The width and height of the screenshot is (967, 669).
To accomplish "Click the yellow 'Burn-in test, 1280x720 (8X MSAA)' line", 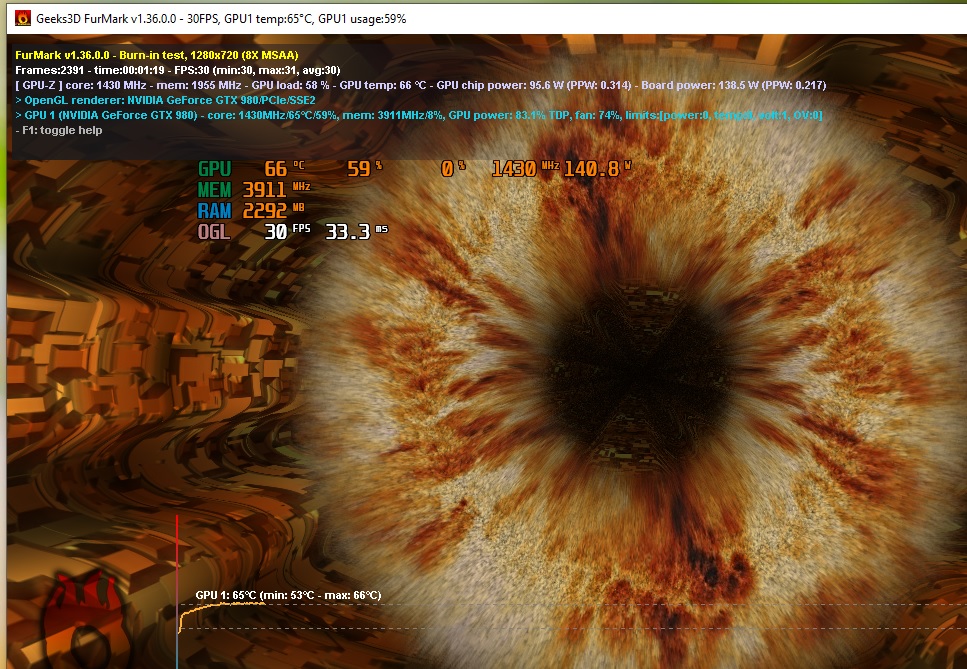I will tap(157, 55).
